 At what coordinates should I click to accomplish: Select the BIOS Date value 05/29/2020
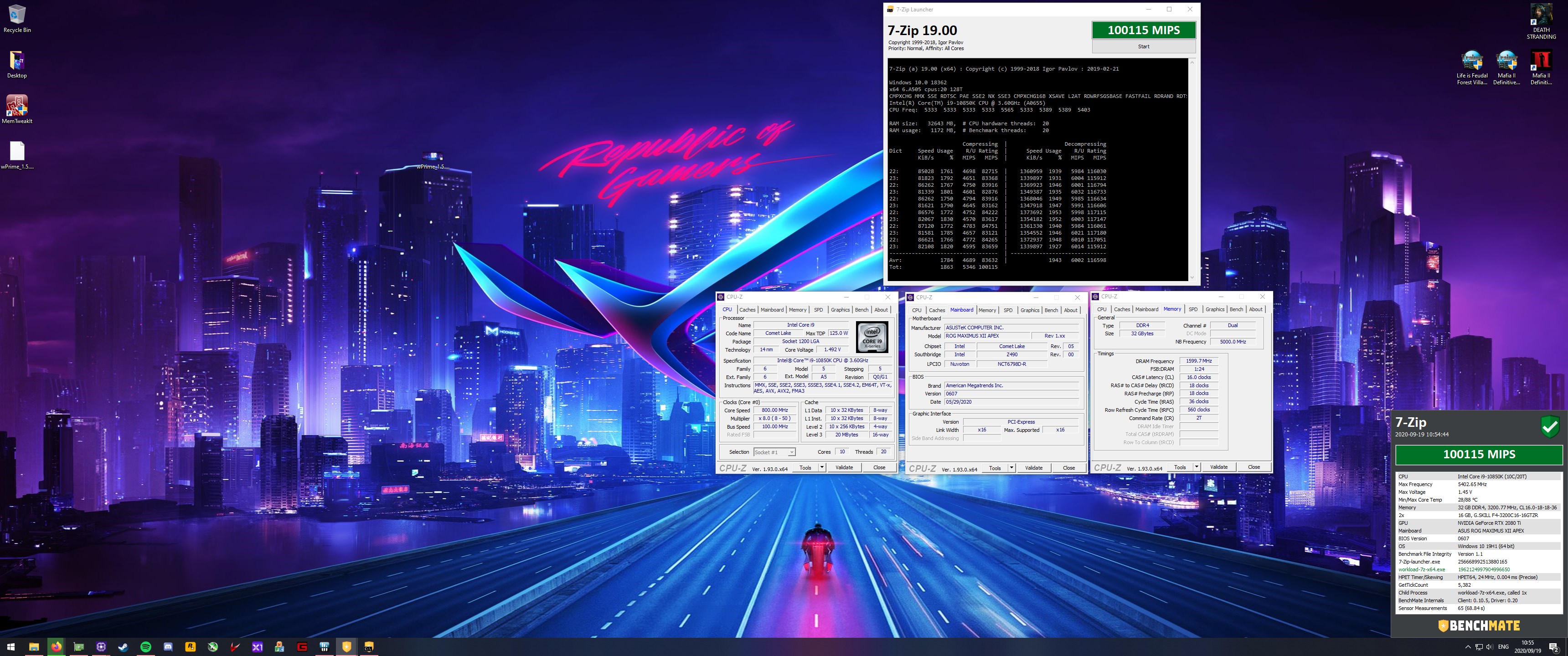pyautogui.click(x=1011, y=402)
